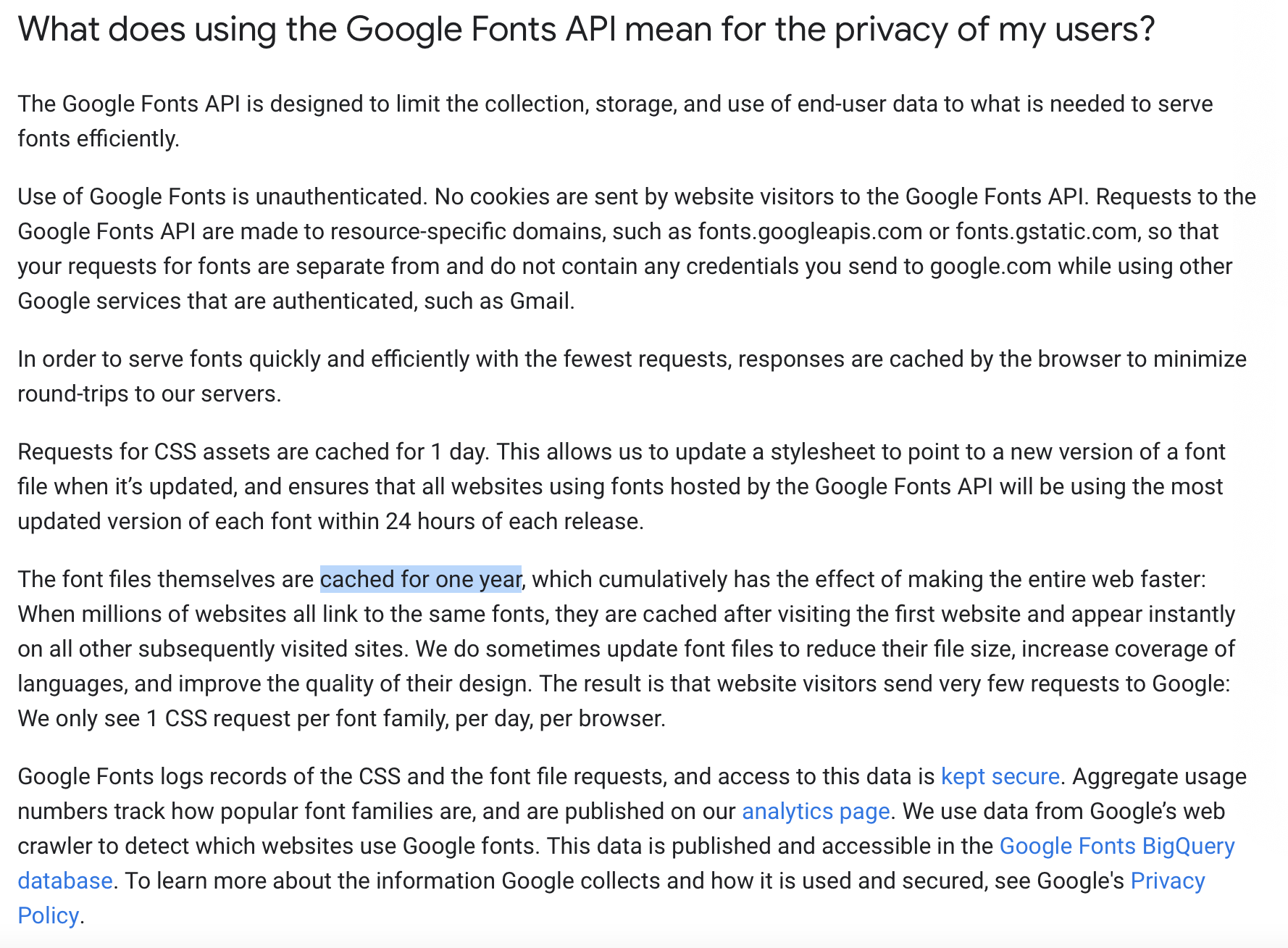1288x948 pixels.
Task: Open the "analytics page" link
Action: point(816,811)
